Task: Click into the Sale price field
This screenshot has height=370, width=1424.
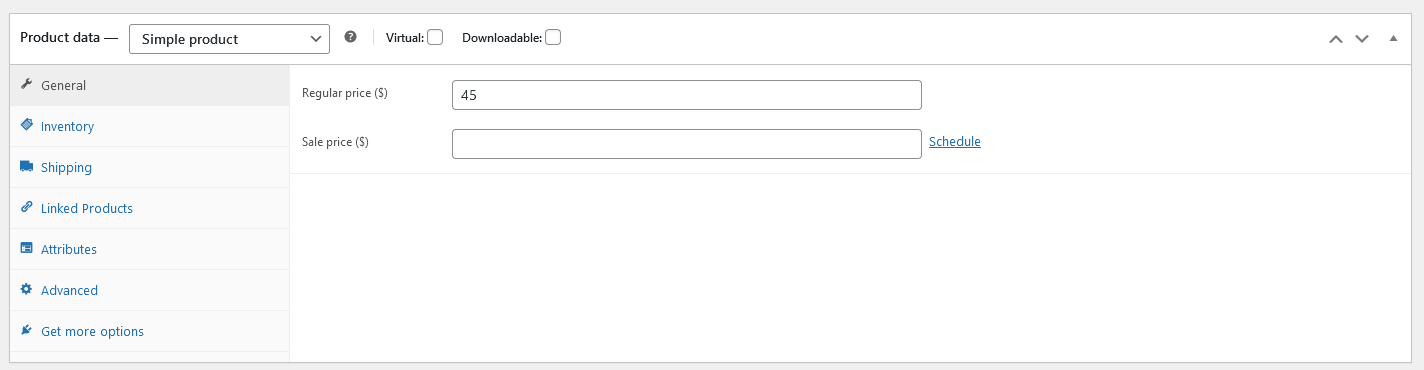Action: (687, 144)
